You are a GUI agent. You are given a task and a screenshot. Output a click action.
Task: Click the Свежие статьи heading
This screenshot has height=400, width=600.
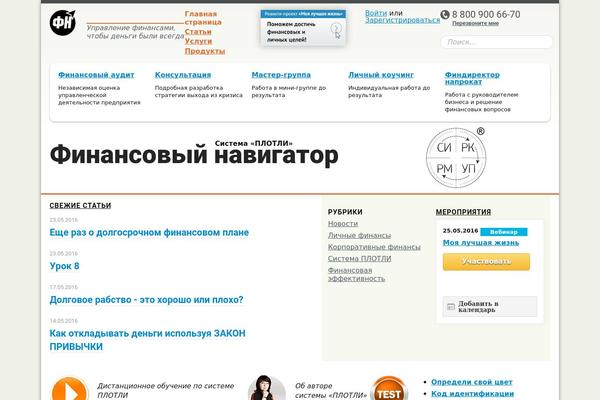(x=80, y=206)
